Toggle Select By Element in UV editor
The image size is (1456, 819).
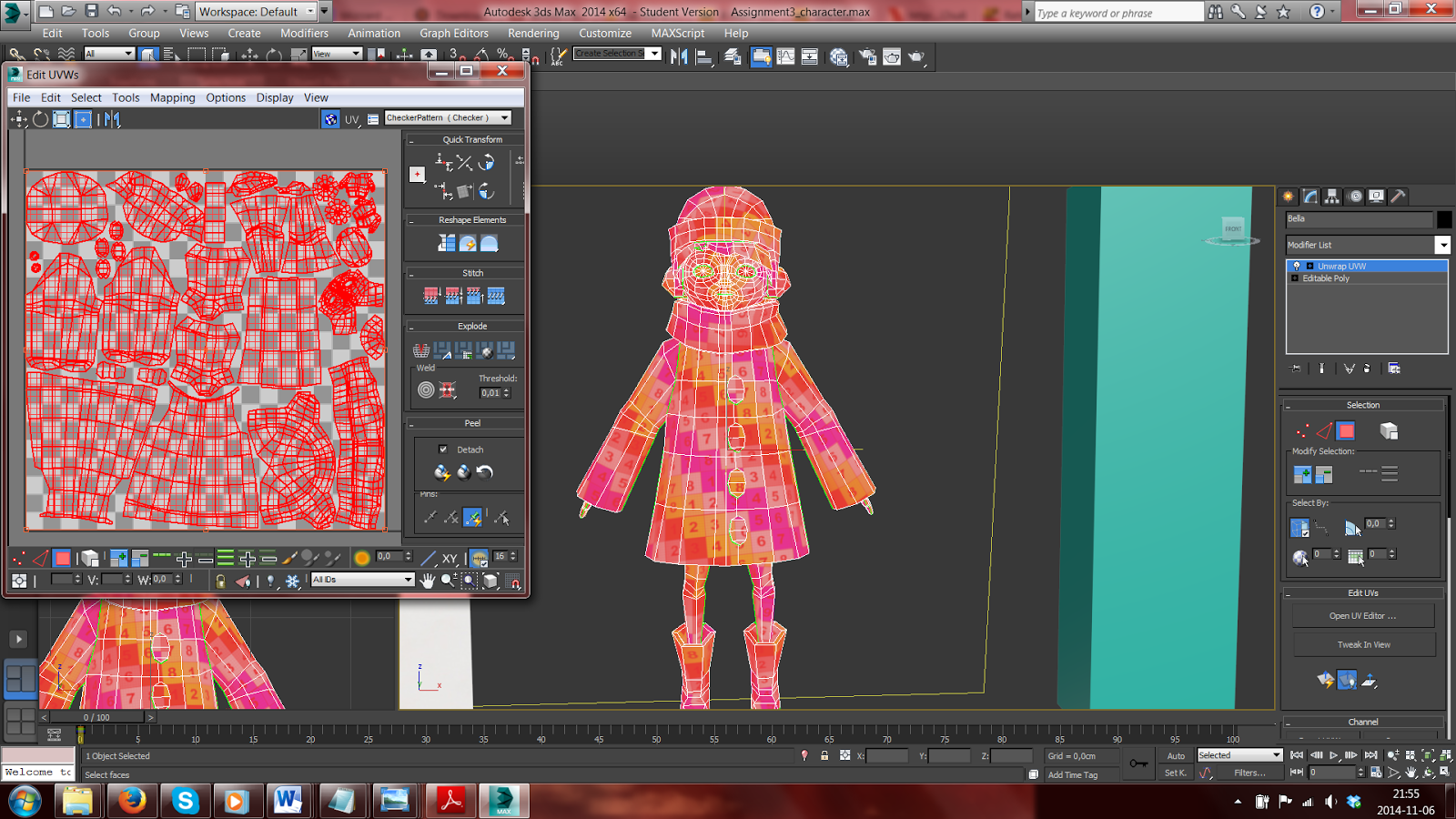point(89,558)
